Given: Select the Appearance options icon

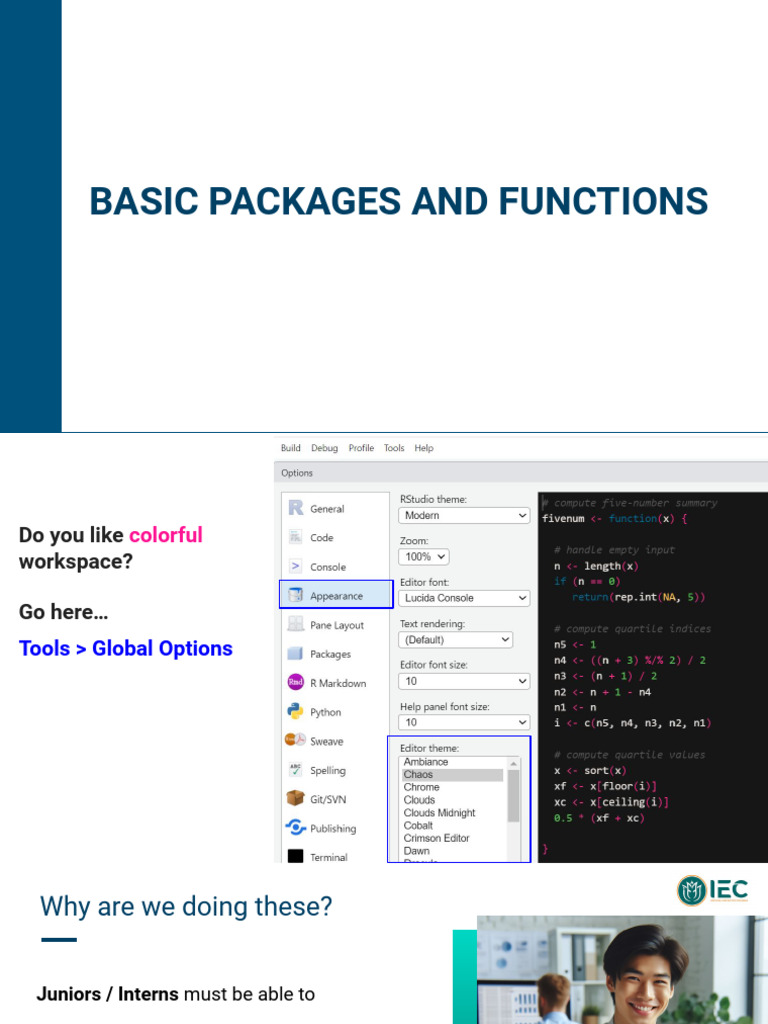Looking at the screenshot, I should click(x=296, y=595).
